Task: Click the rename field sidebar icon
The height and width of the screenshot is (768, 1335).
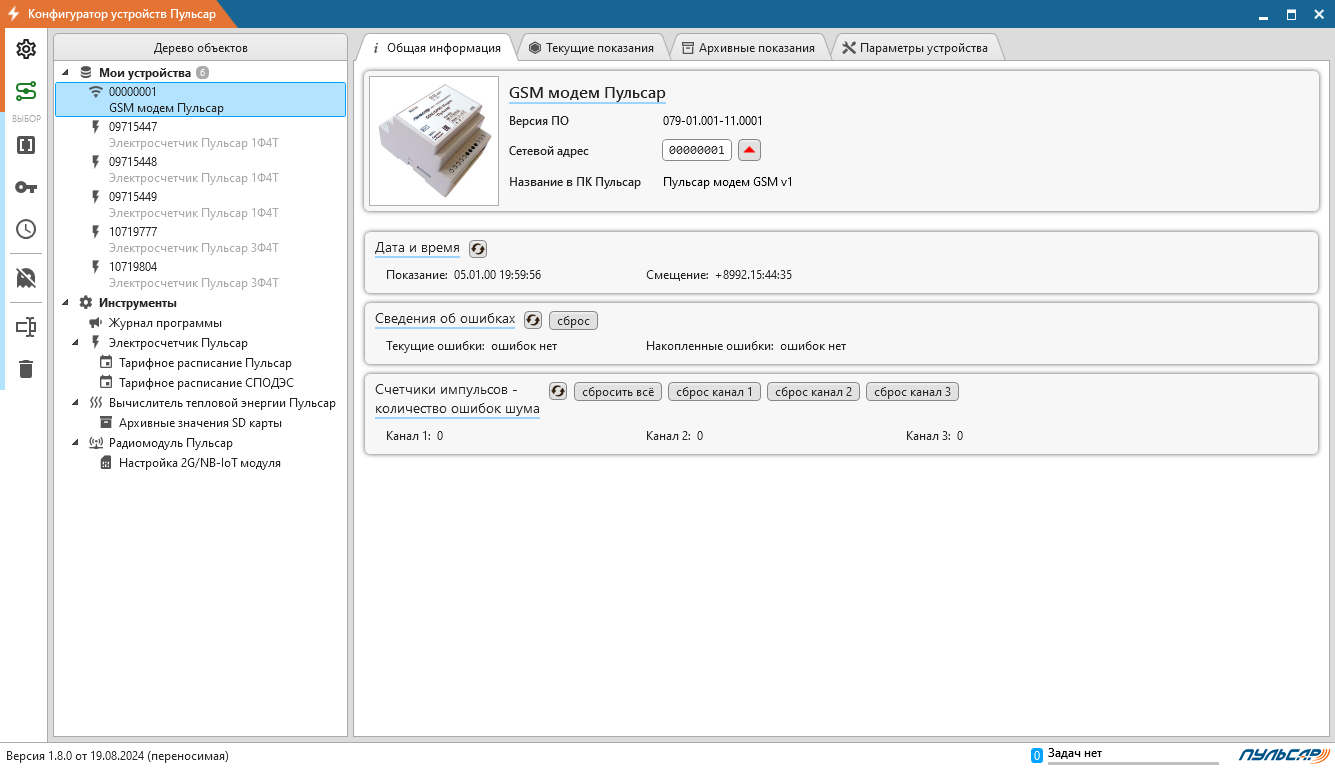Action: [26, 327]
